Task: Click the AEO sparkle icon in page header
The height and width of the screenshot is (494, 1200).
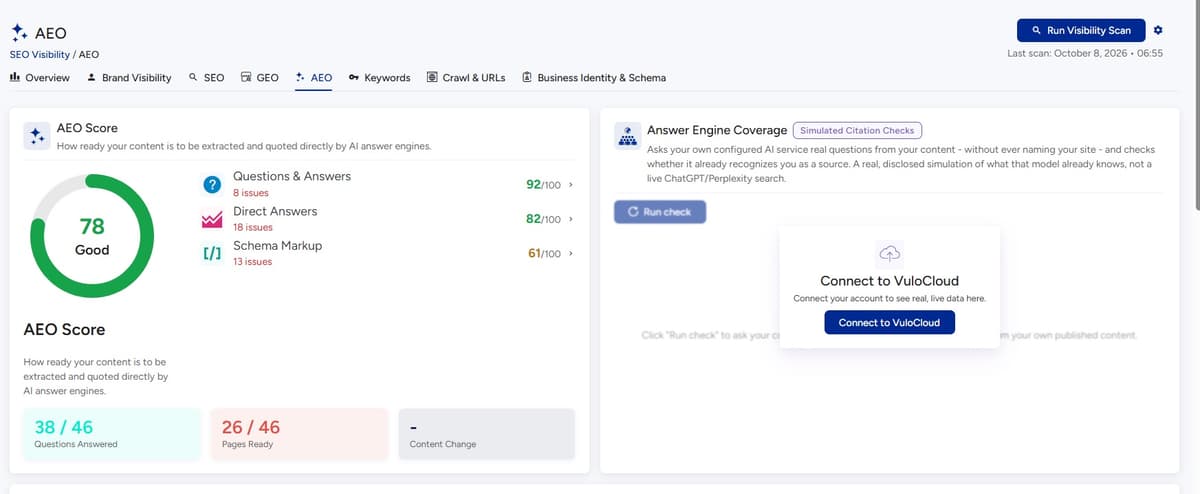Action: click(x=19, y=34)
